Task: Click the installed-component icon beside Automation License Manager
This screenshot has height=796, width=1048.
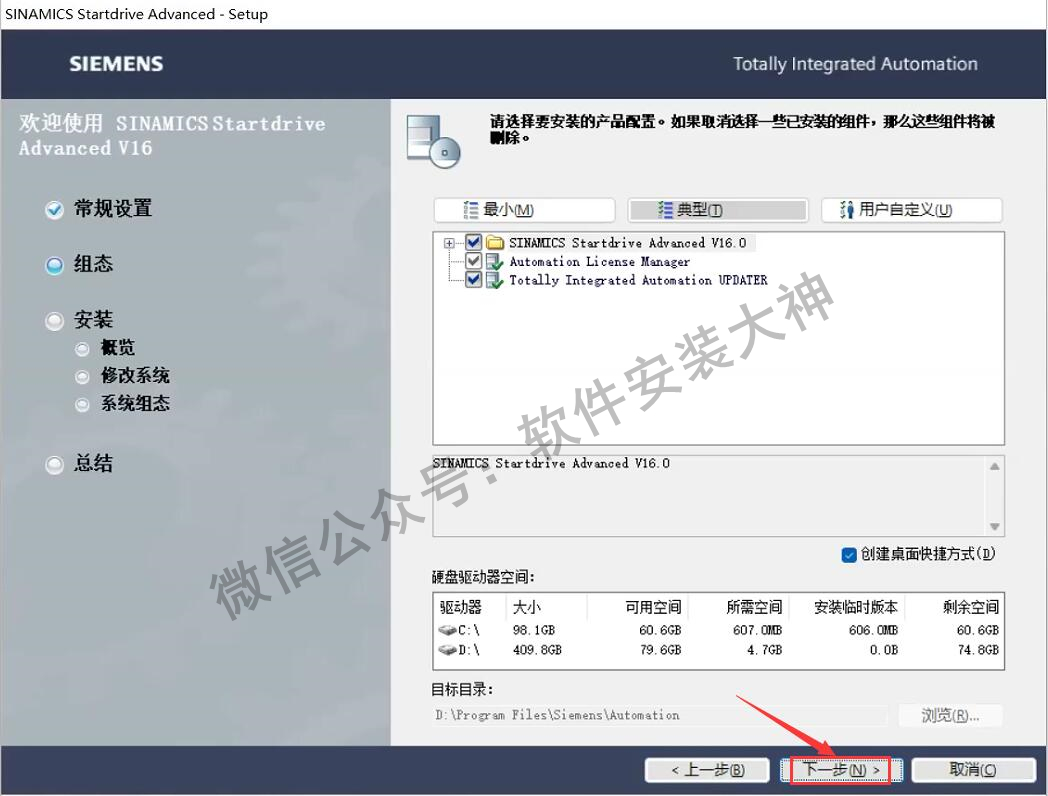Action: pos(495,262)
